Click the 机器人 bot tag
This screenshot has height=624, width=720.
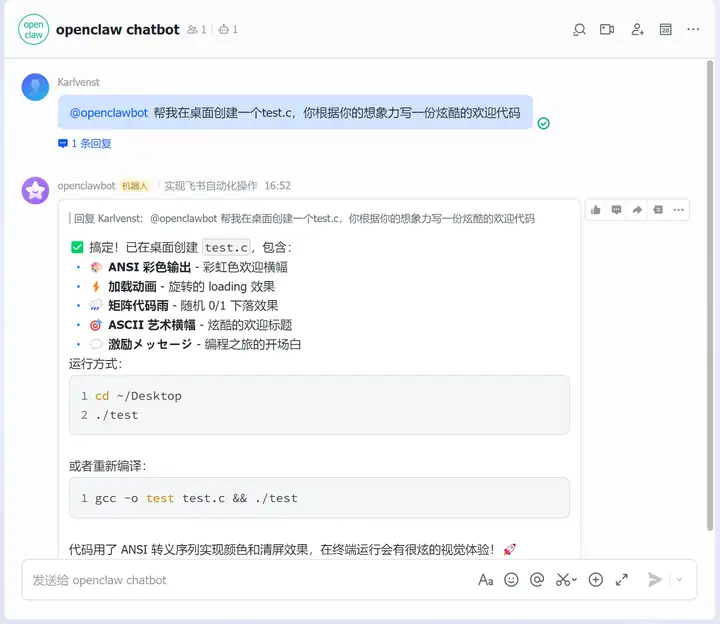point(135,186)
